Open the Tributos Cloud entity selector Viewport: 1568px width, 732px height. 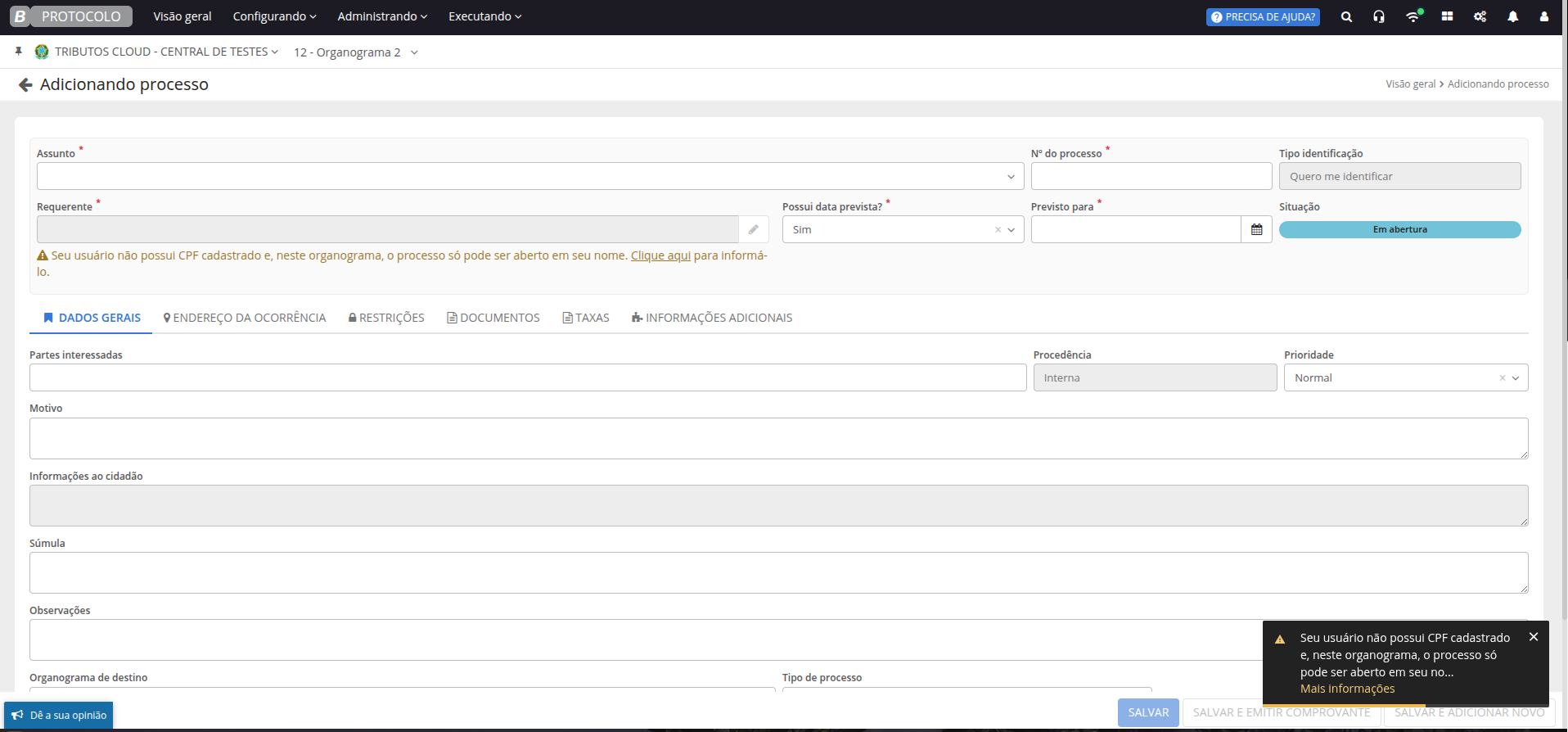[x=166, y=52]
